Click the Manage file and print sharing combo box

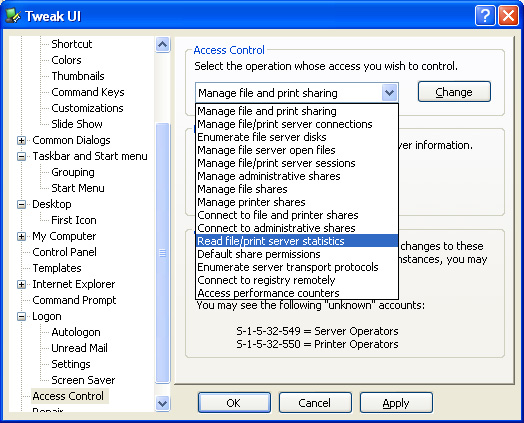(297, 93)
